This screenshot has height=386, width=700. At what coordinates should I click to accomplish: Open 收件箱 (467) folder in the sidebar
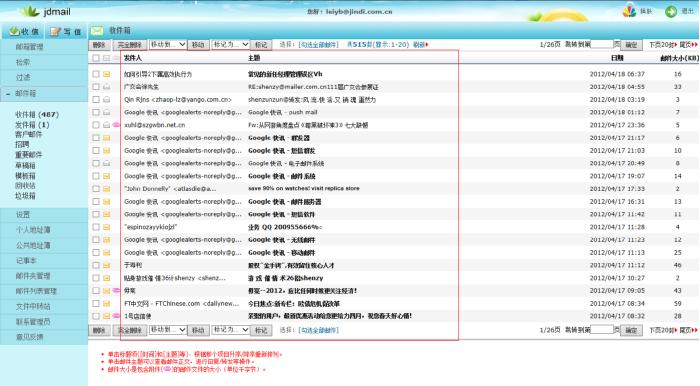37,115
